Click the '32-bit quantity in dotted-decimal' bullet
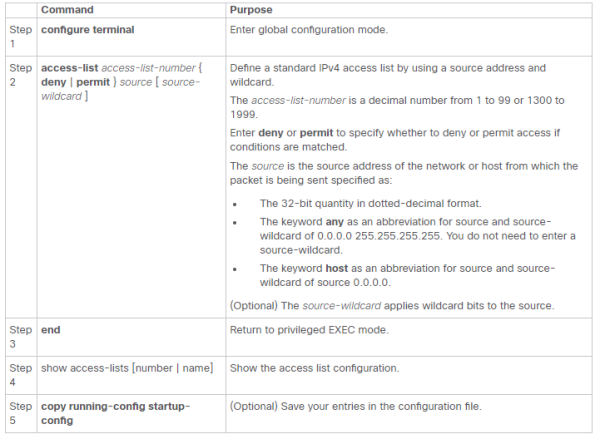Viewport: 600px width, 439px height. [370, 204]
